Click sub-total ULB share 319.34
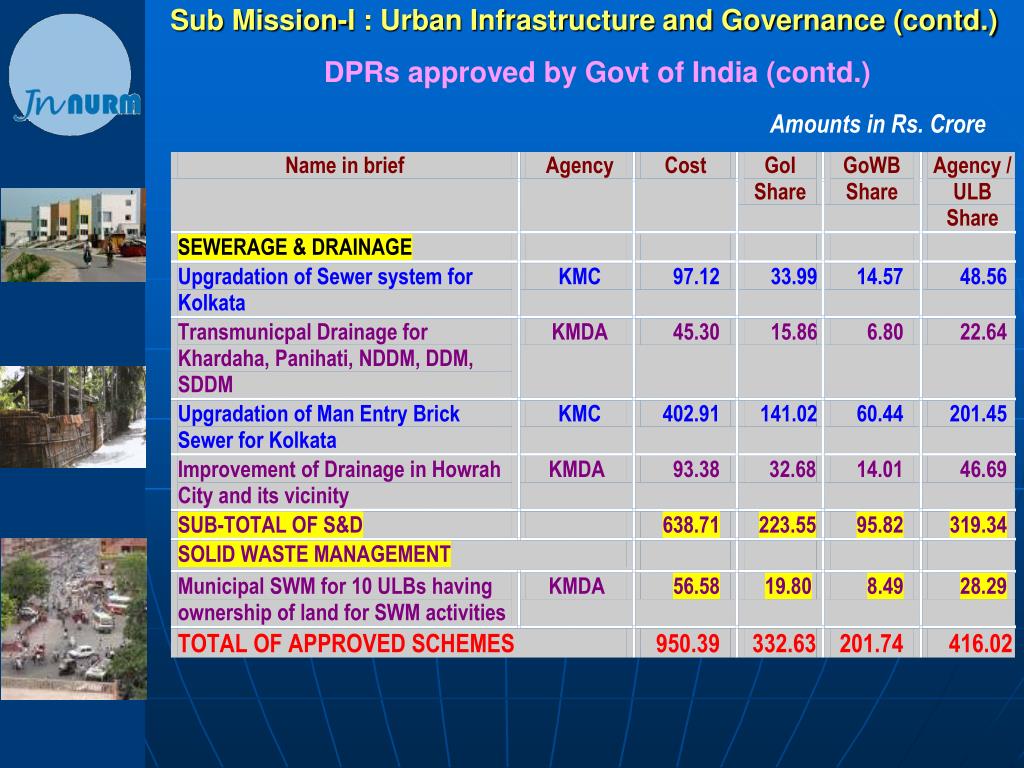This screenshot has width=1024, height=768. (978, 525)
